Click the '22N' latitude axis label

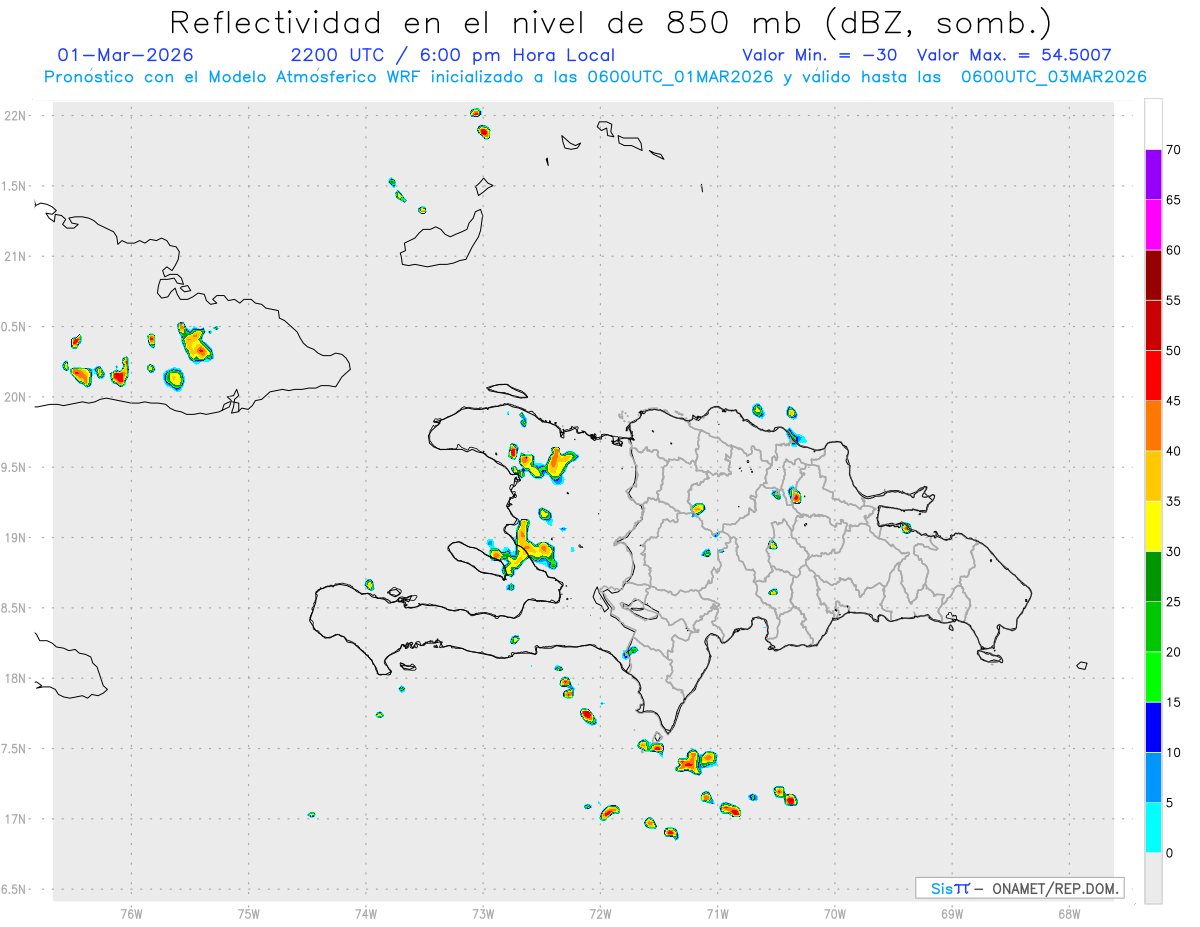click(x=17, y=116)
